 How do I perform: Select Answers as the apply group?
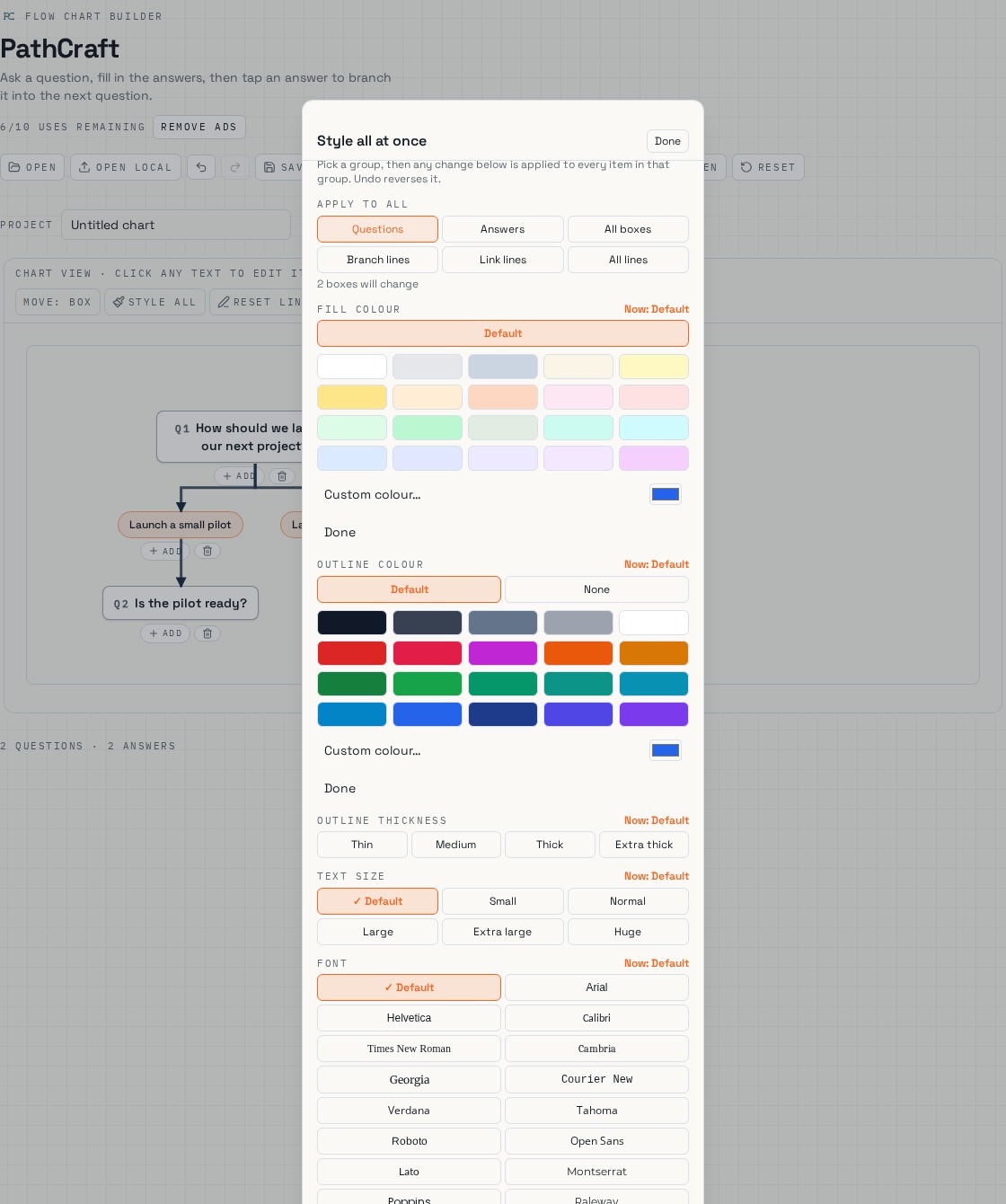pos(503,229)
